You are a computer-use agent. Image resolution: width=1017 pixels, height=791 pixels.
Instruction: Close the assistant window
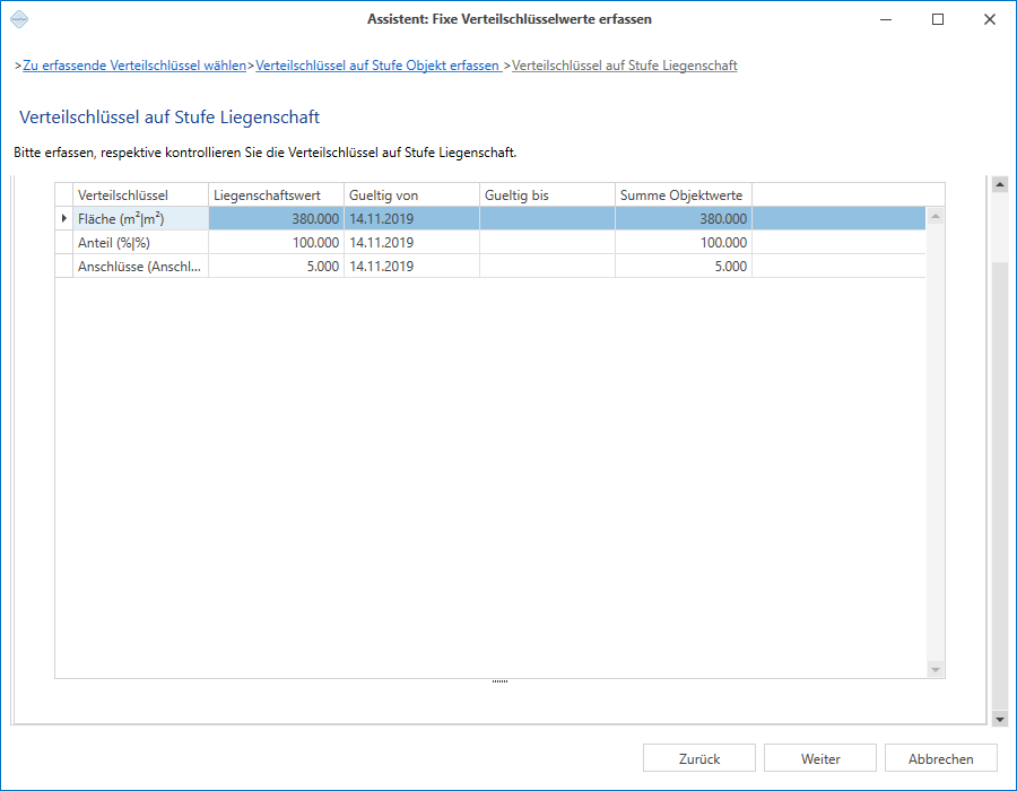(990, 19)
